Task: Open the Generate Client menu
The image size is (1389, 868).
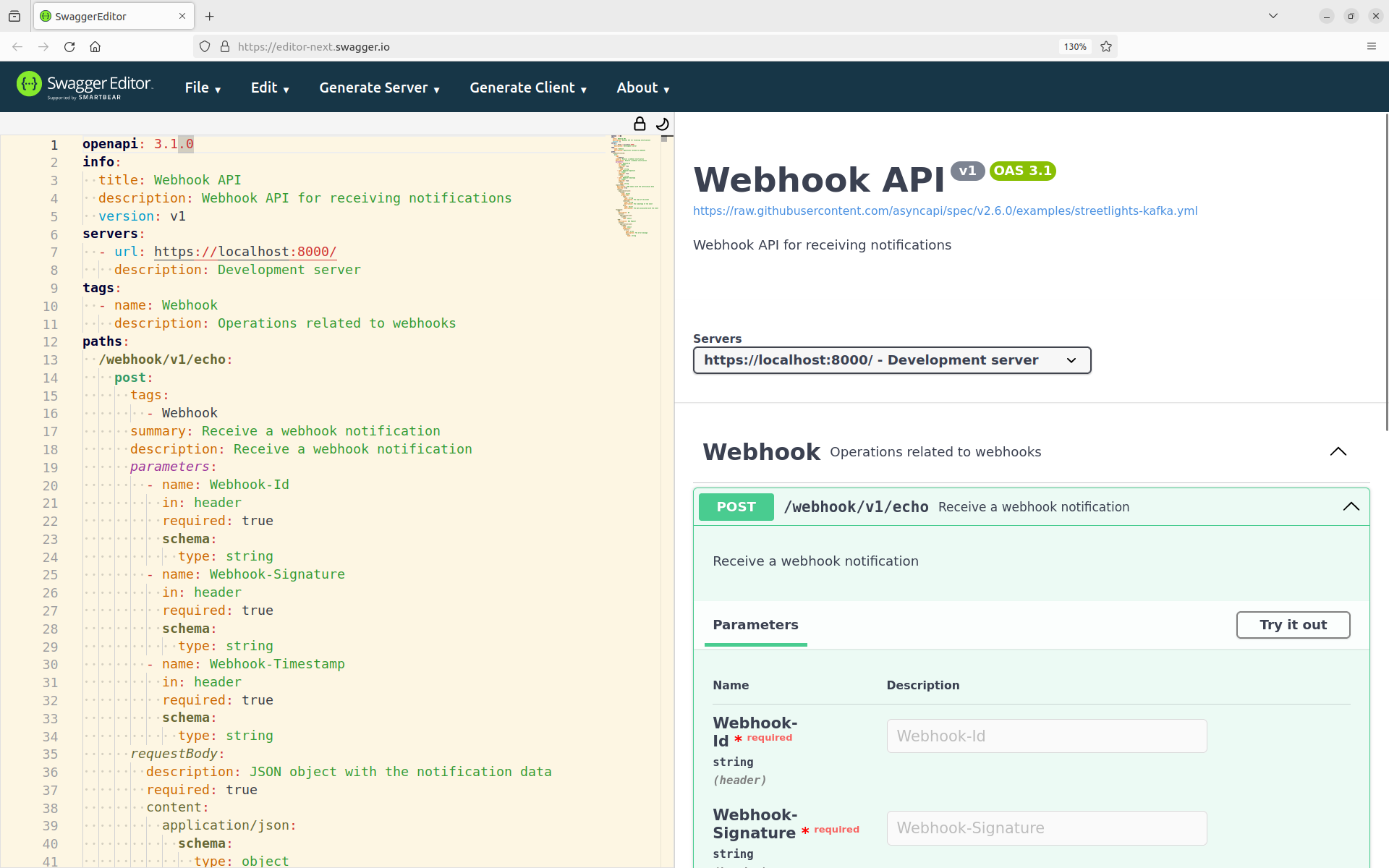Action: pos(528,88)
